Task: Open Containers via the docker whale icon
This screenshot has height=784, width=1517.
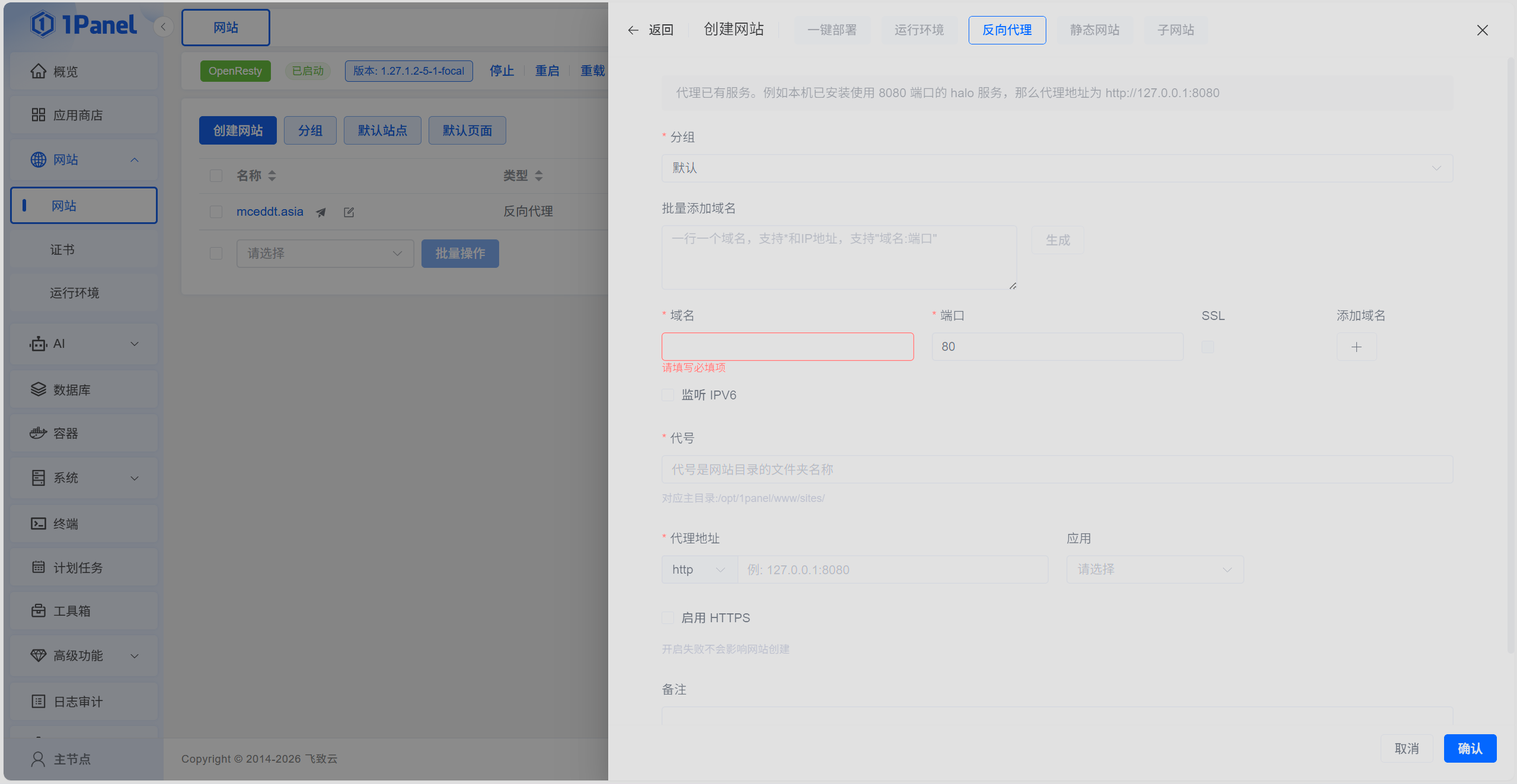Action: (x=39, y=433)
